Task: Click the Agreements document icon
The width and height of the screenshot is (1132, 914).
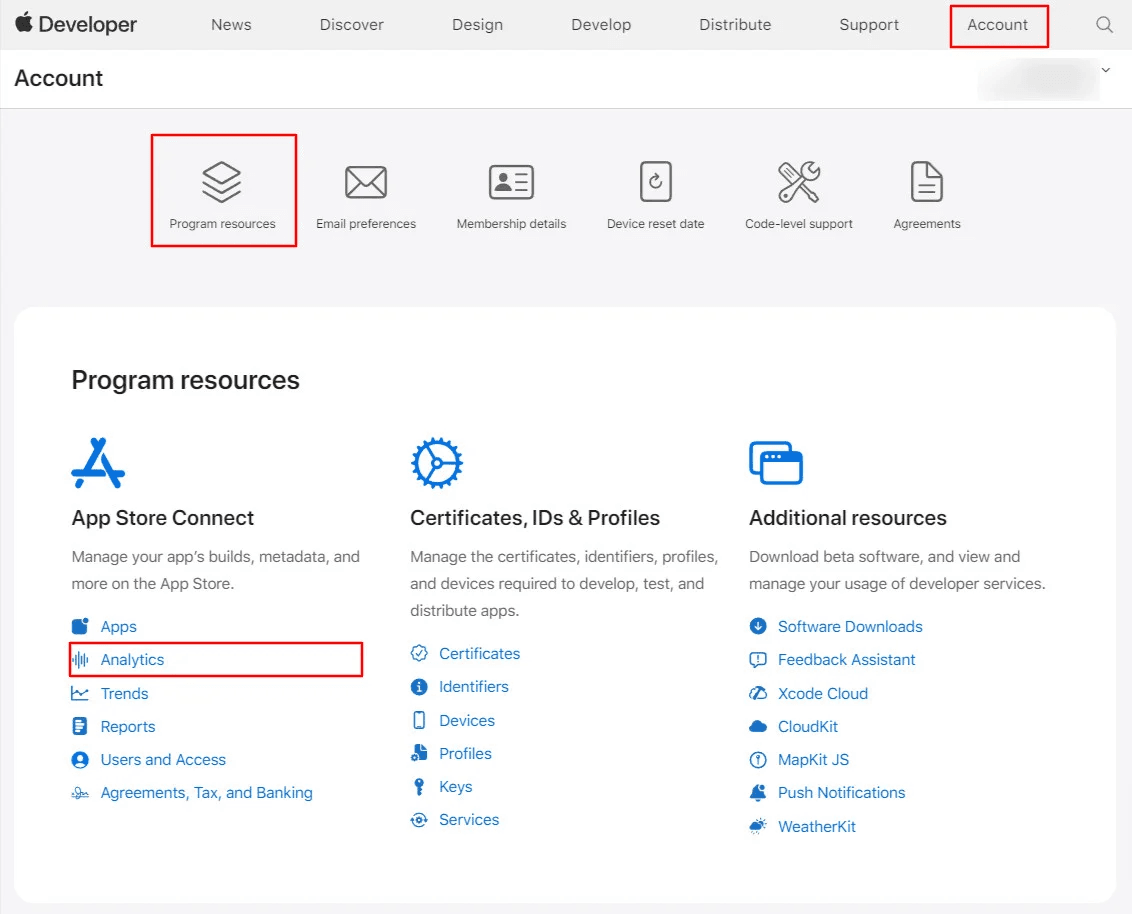Action: pos(927,181)
